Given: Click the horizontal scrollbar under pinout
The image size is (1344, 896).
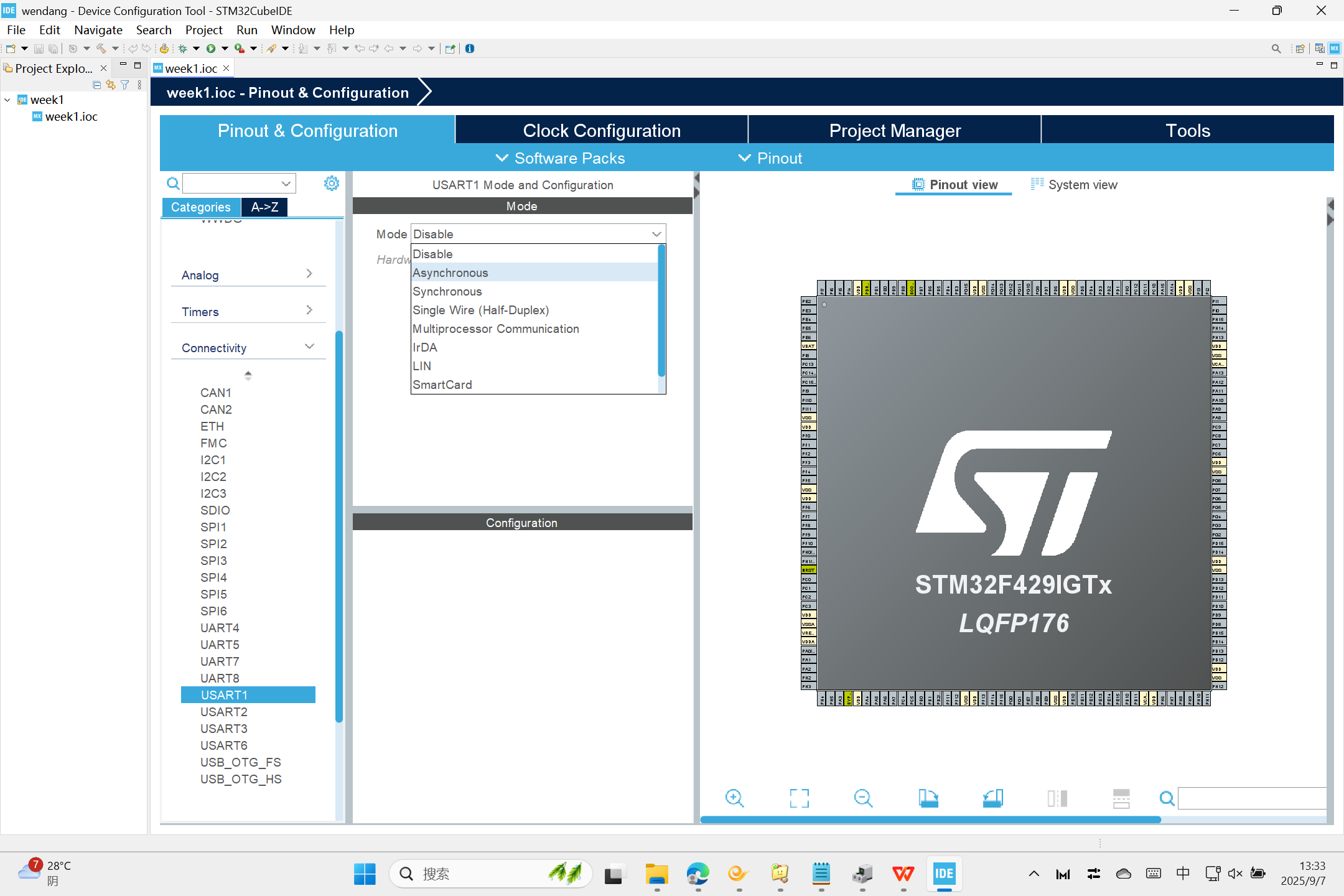Looking at the screenshot, I should [930, 820].
